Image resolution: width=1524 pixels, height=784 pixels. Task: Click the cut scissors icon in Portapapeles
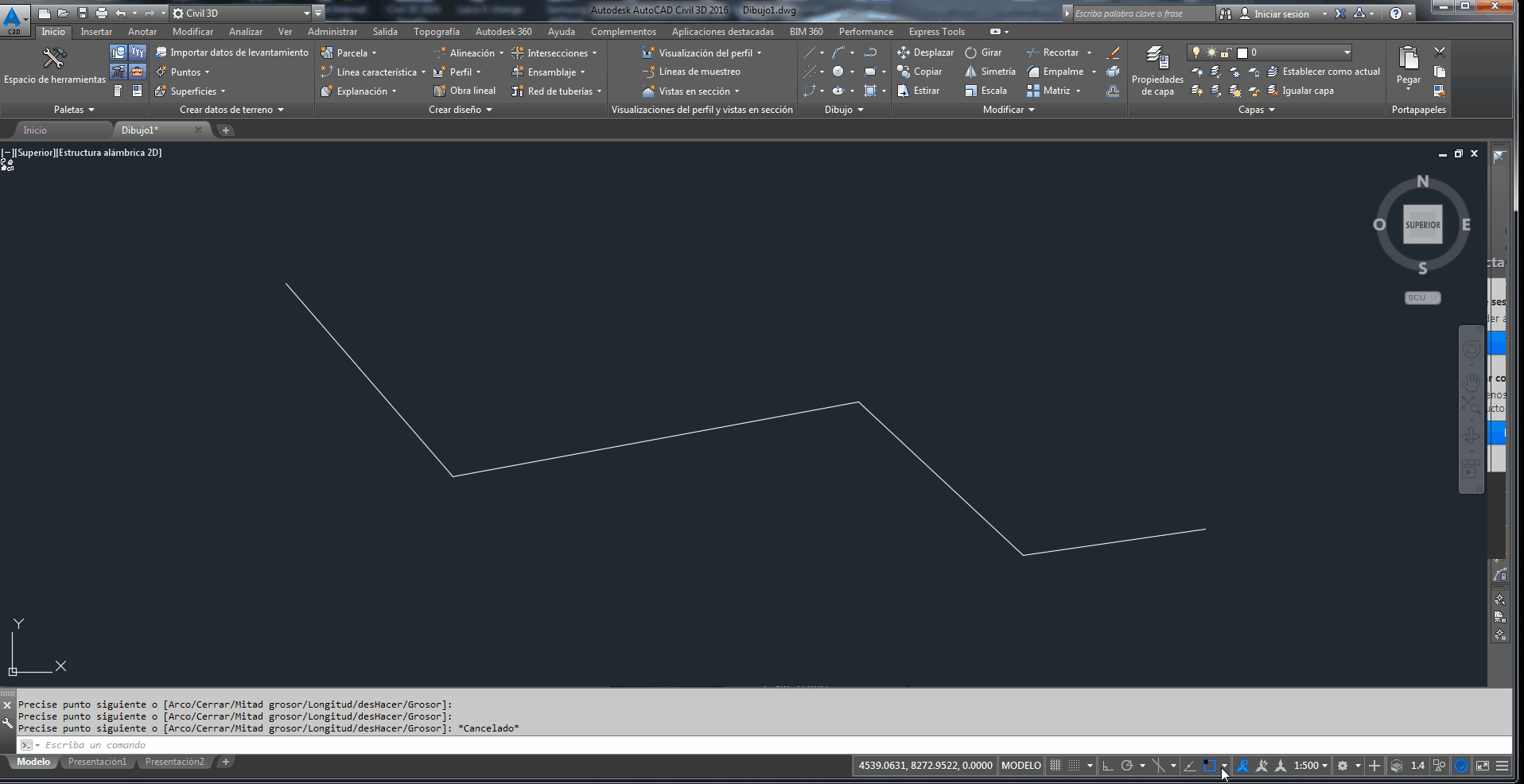[x=1440, y=52]
